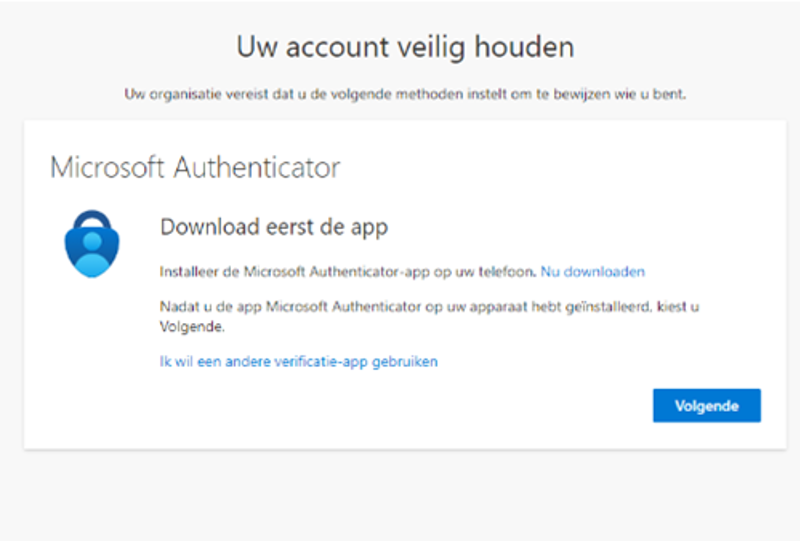This screenshot has width=800, height=541.
Task: Click the Microsoft Authenticator shield icon
Action: click(92, 245)
